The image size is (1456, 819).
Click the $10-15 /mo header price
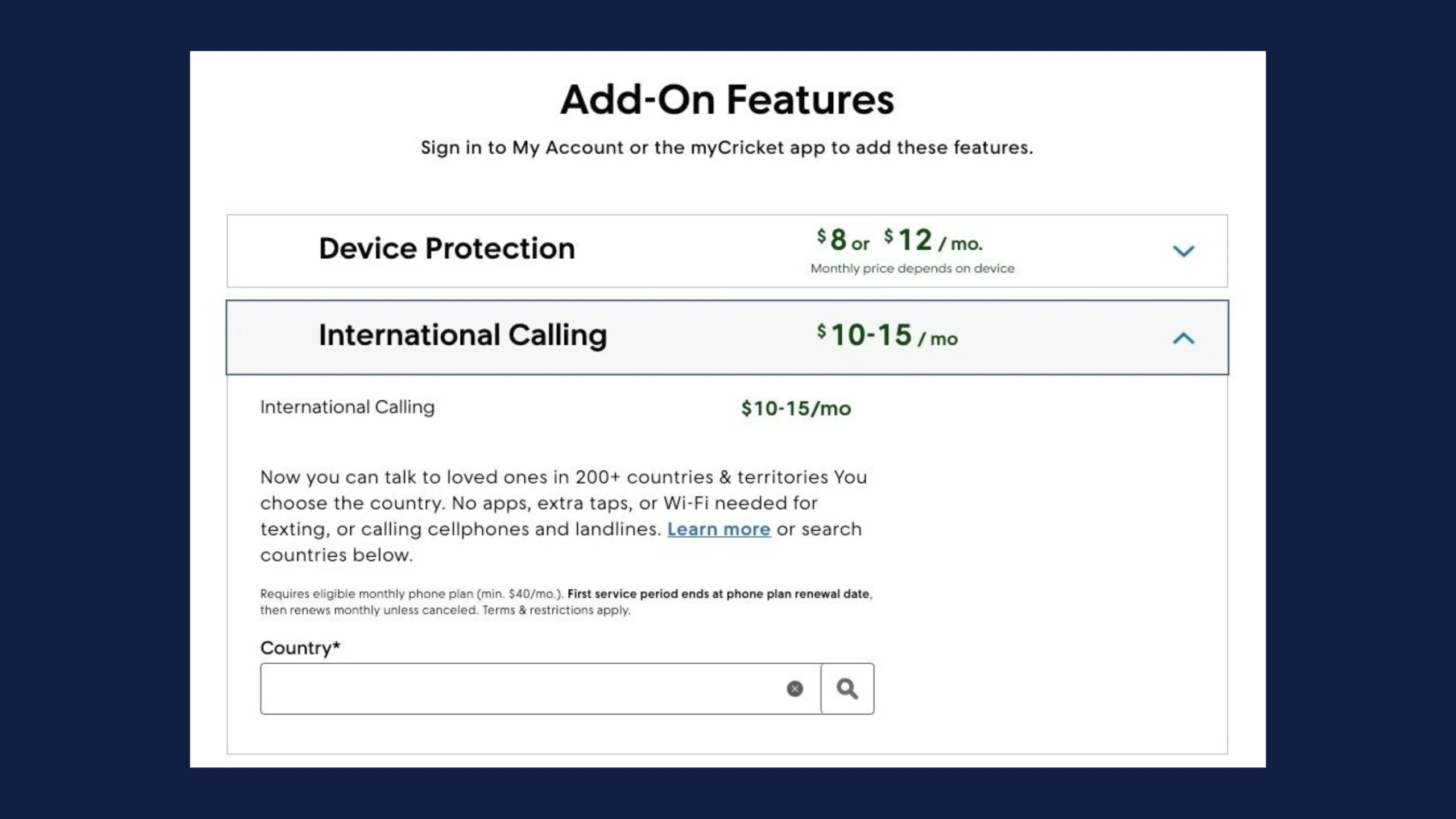(x=887, y=335)
